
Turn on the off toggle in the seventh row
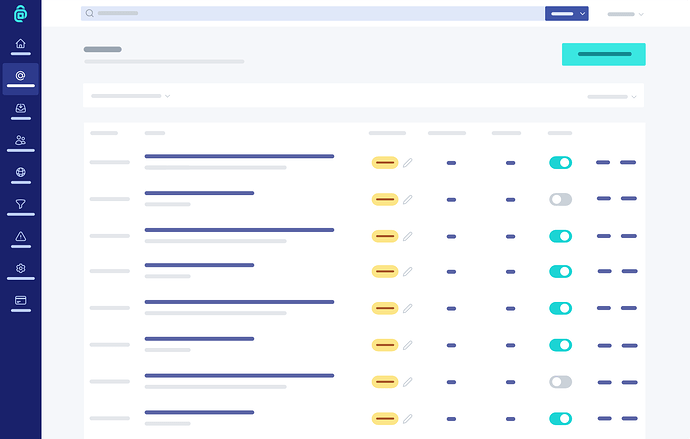pos(560,382)
